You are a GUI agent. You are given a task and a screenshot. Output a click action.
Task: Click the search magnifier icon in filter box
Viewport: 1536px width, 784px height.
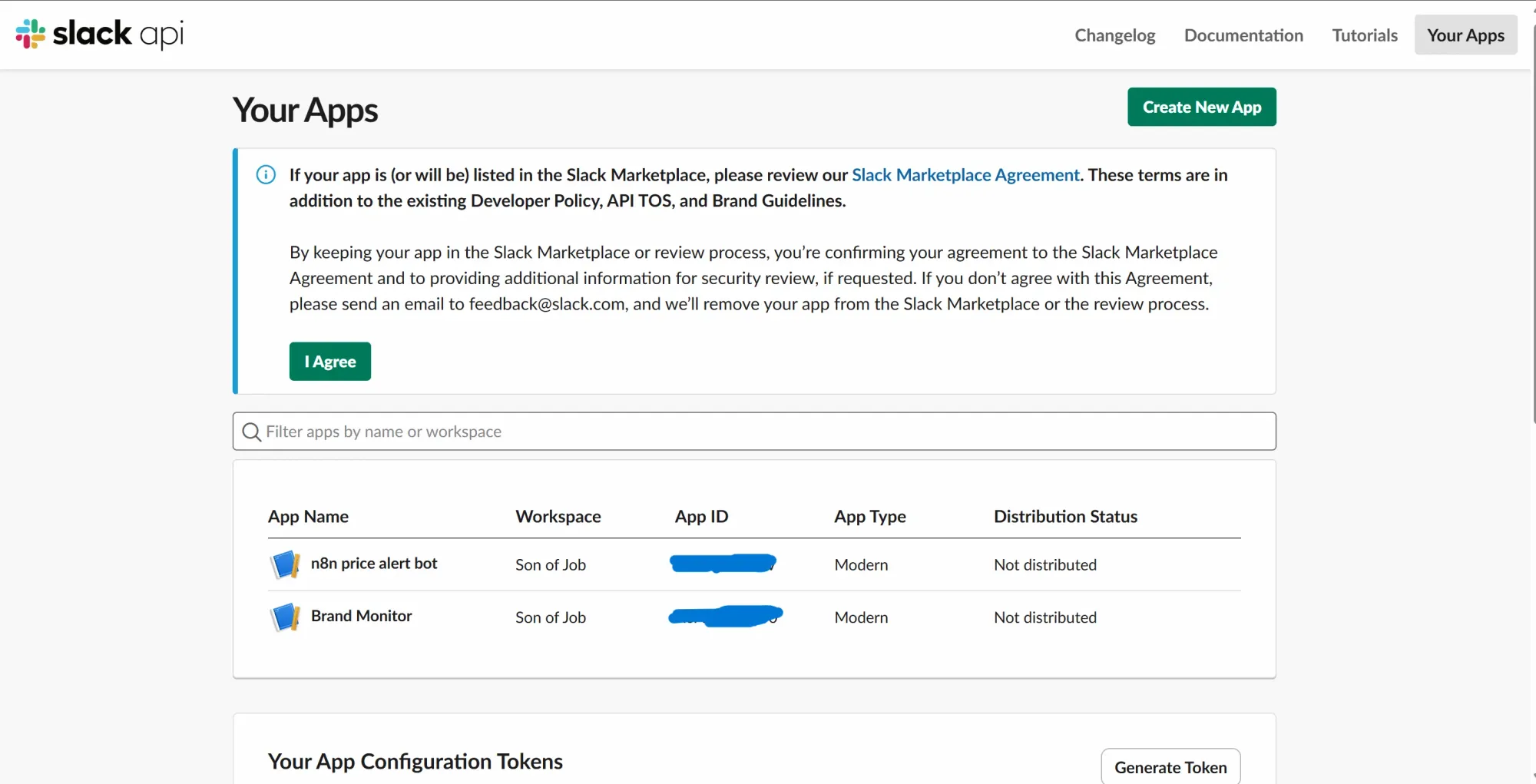[251, 432]
